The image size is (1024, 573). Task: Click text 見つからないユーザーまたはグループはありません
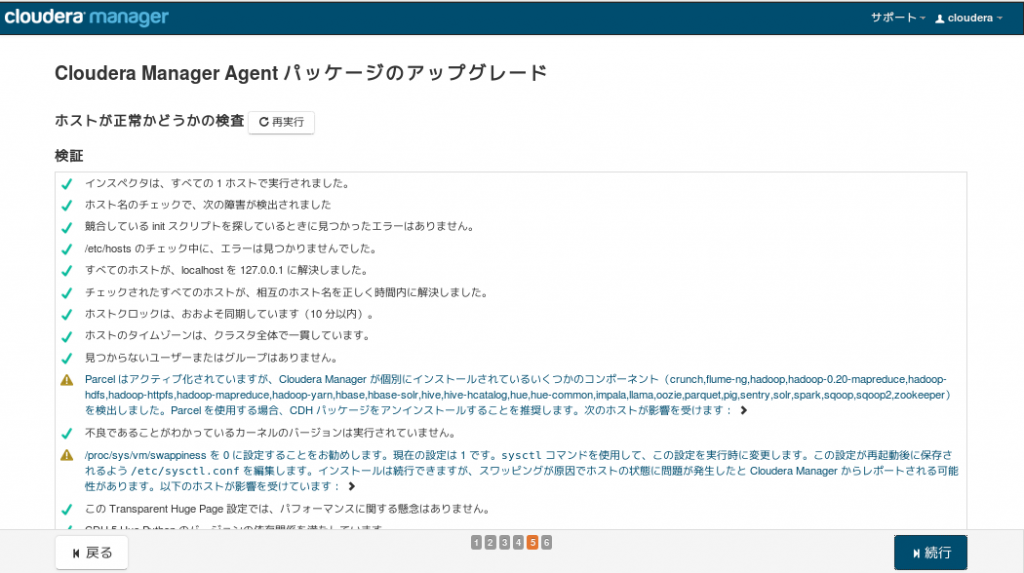(x=212, y=357)
